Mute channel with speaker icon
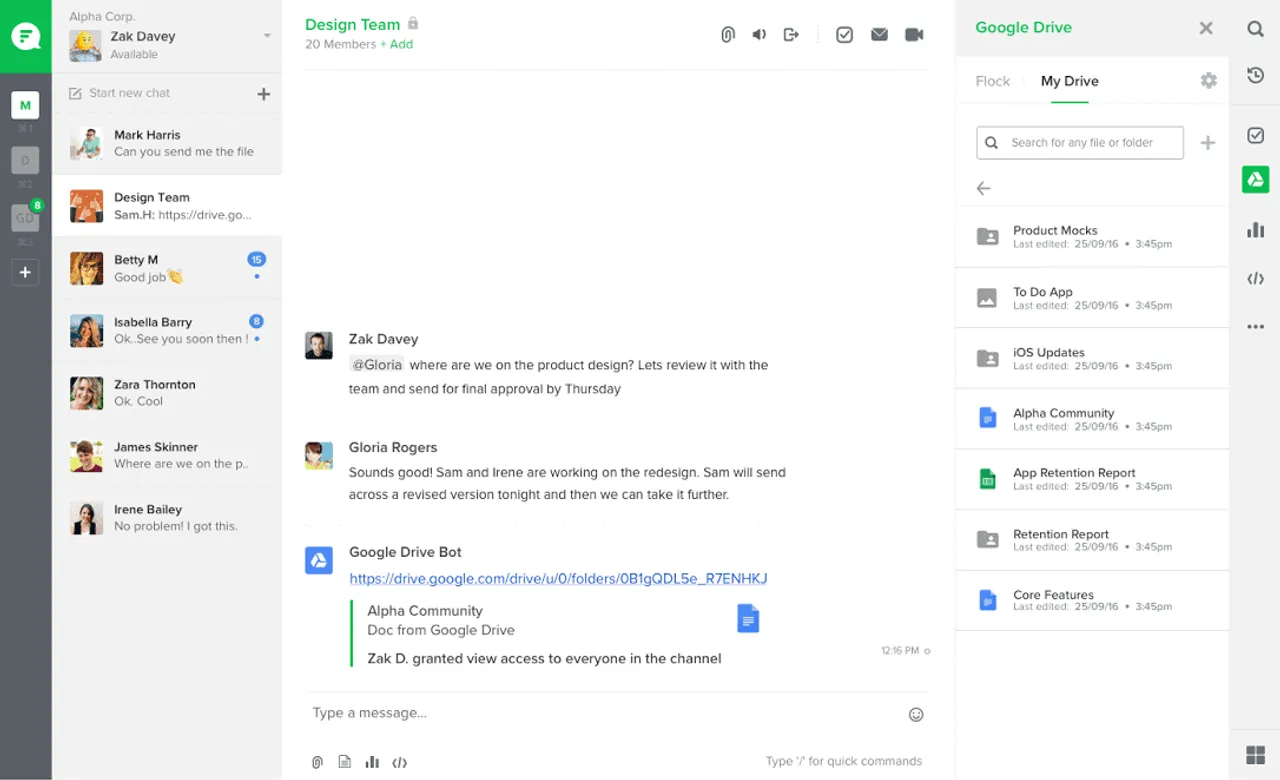The height and width of the screenshot is (780, 1280). click(760, 35)
